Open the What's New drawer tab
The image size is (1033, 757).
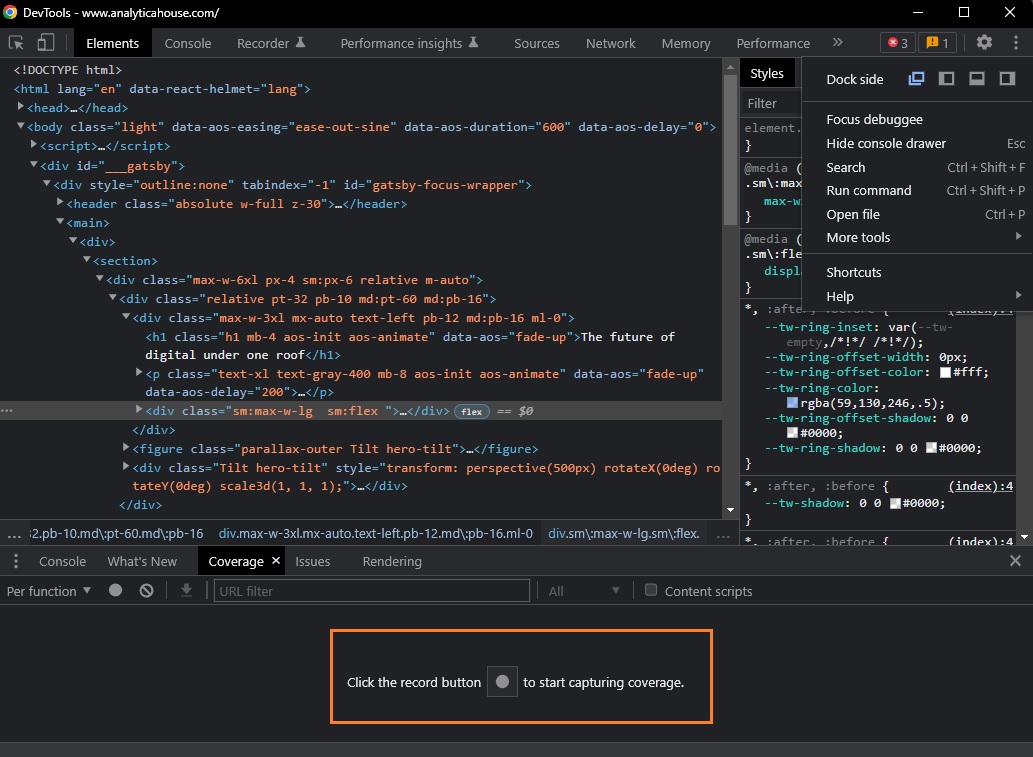click(x=142, y=561)
